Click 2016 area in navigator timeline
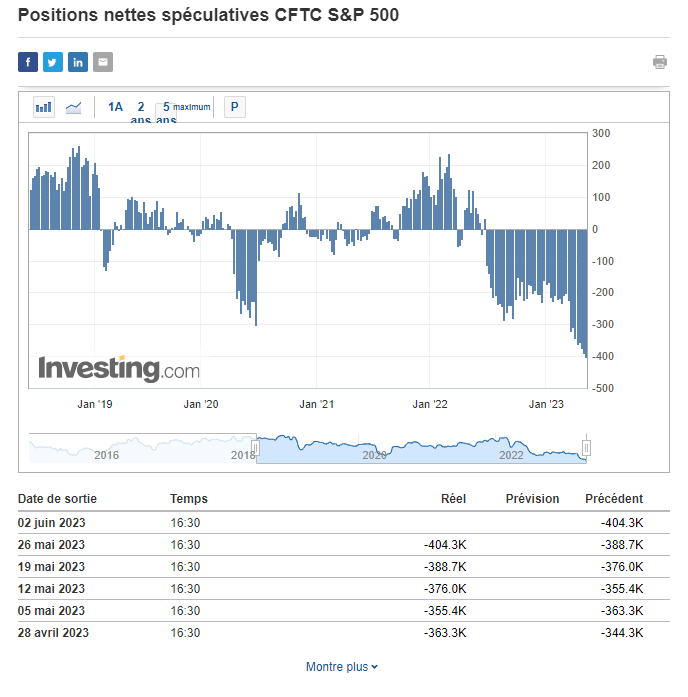688x697 pixels. pos(106,454)
